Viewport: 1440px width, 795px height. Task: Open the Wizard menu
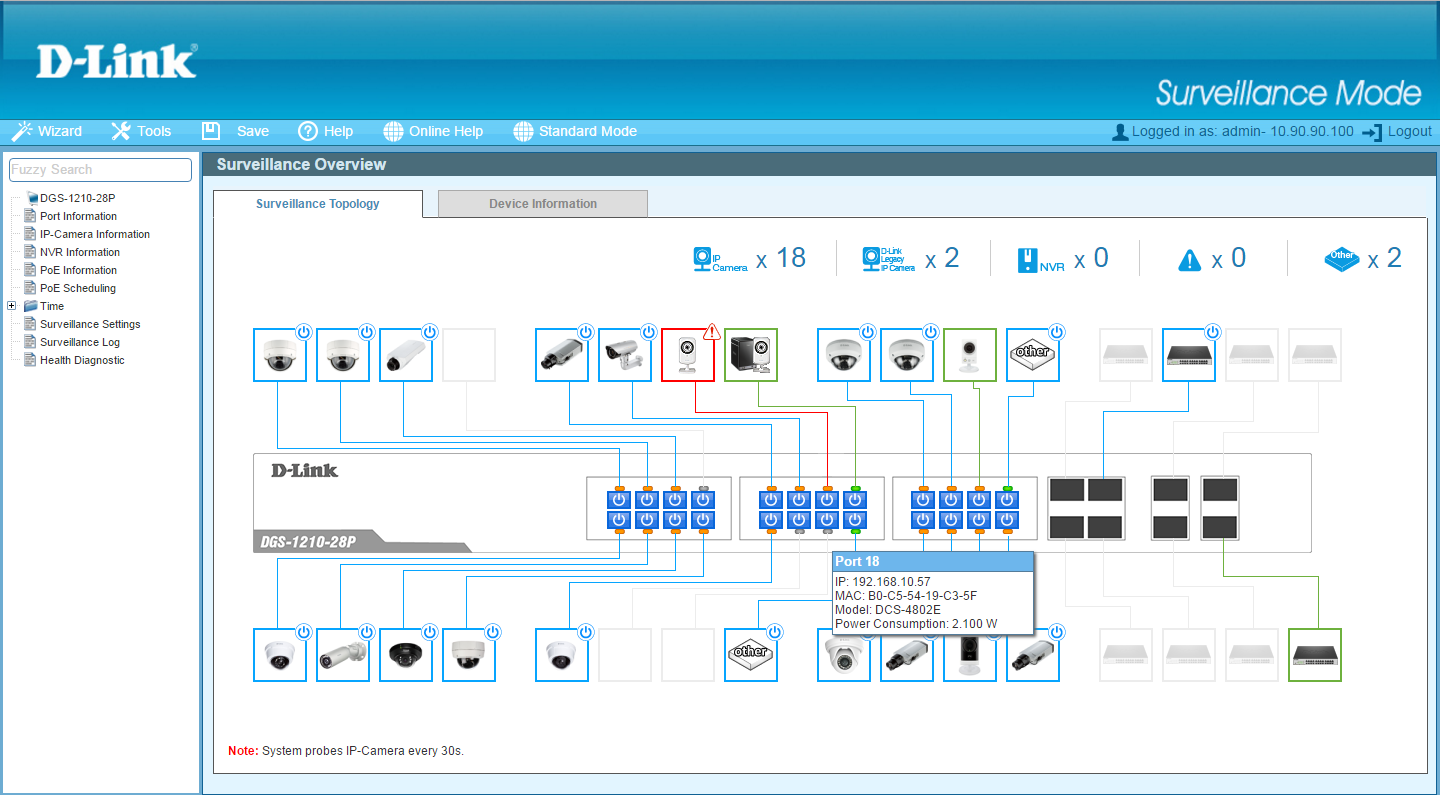[47, 131]
